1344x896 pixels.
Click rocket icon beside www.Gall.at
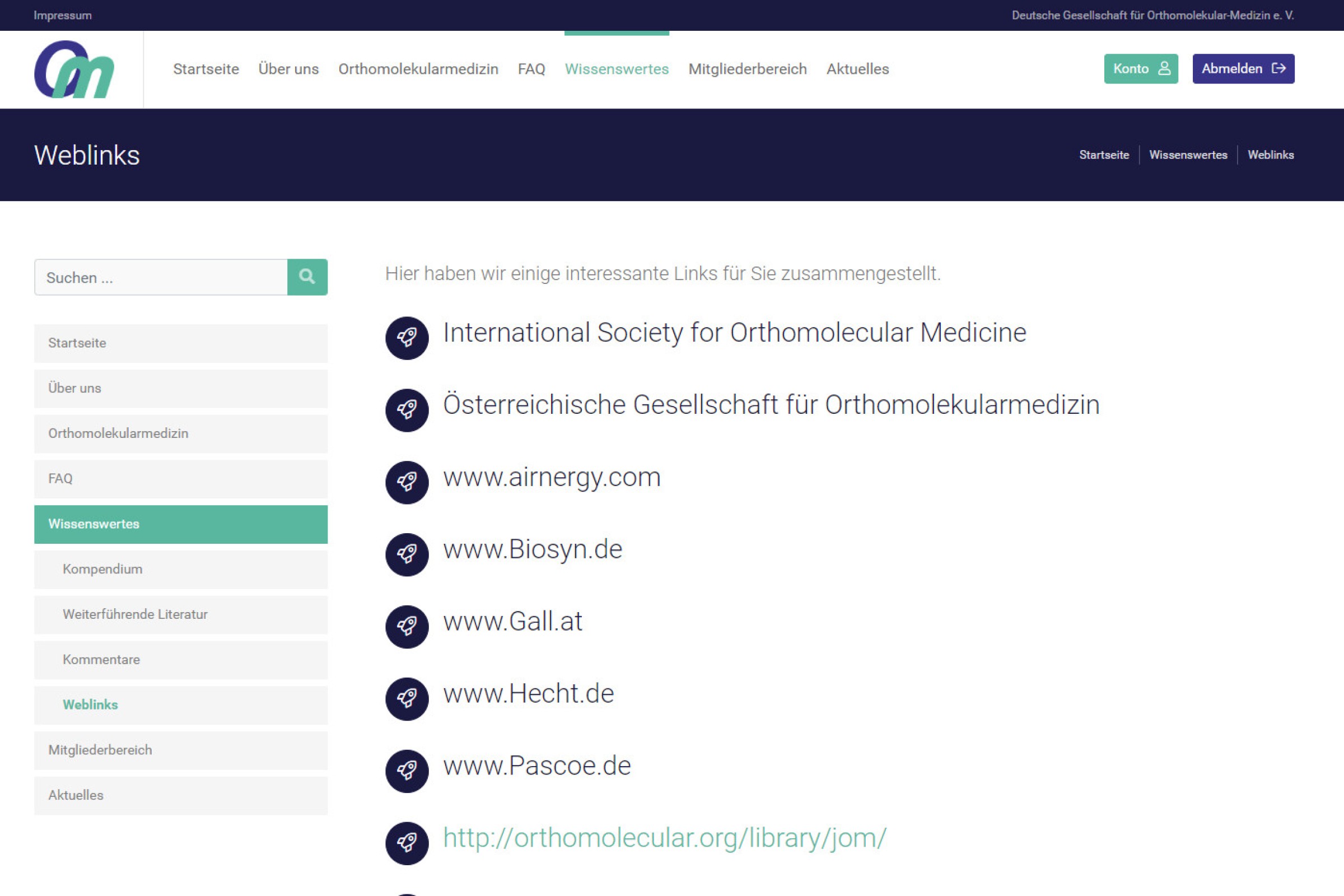[x=407, y=627]
